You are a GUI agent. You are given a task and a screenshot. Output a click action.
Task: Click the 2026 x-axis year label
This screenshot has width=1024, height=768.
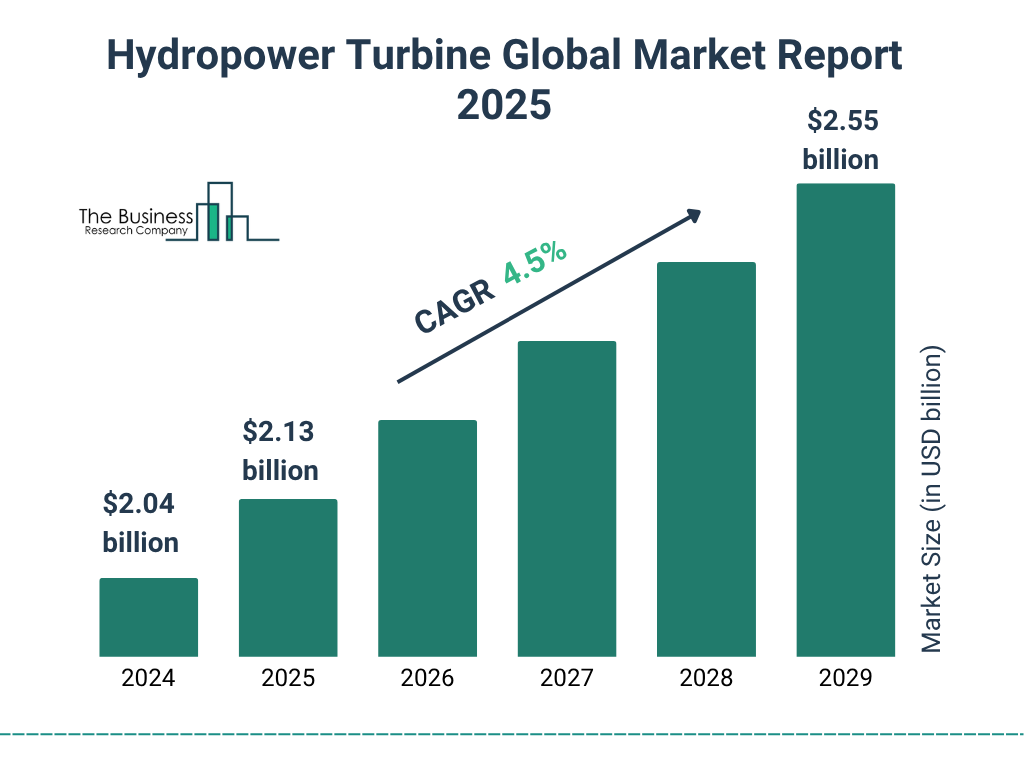(427, 678)
